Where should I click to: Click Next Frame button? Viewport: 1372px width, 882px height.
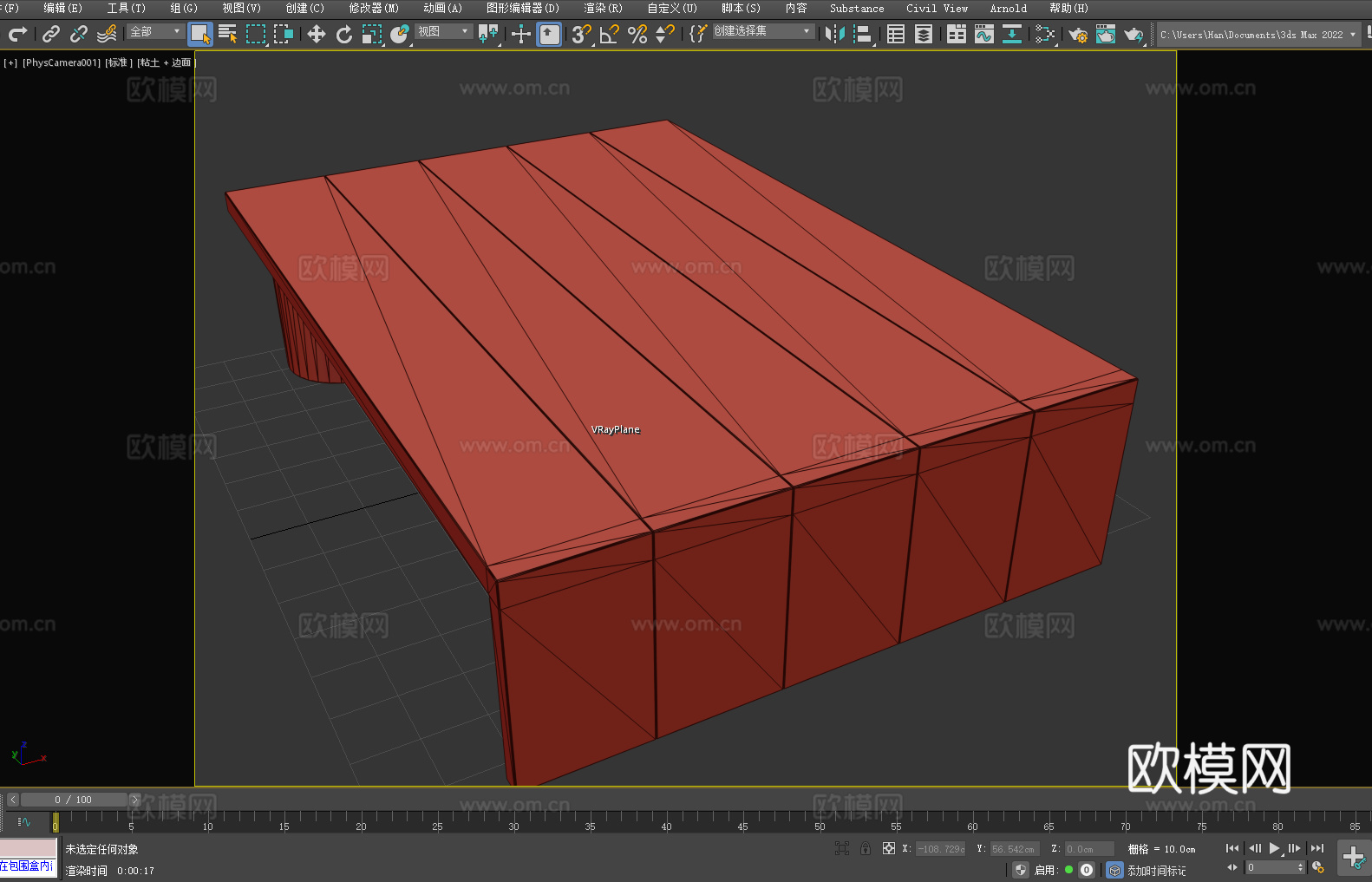[x=1295, y=848]
